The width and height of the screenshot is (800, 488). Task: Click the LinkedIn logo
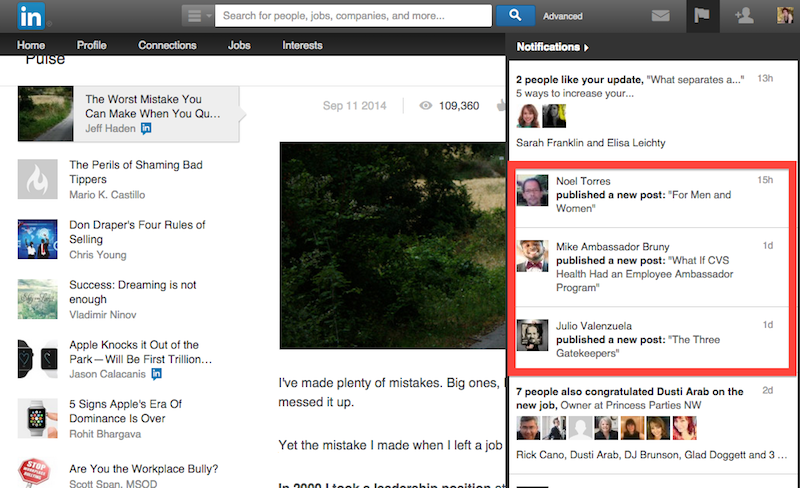(x=31, y=16)
